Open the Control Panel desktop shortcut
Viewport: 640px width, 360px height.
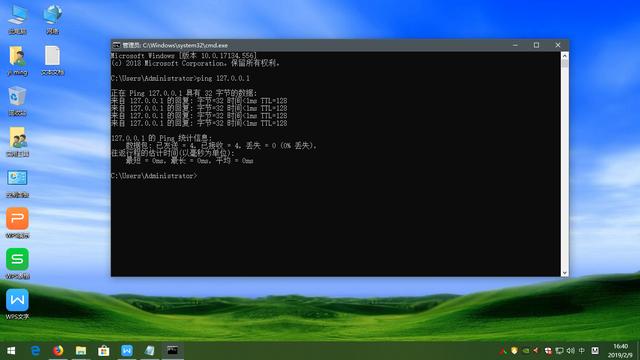coord(18,183)
